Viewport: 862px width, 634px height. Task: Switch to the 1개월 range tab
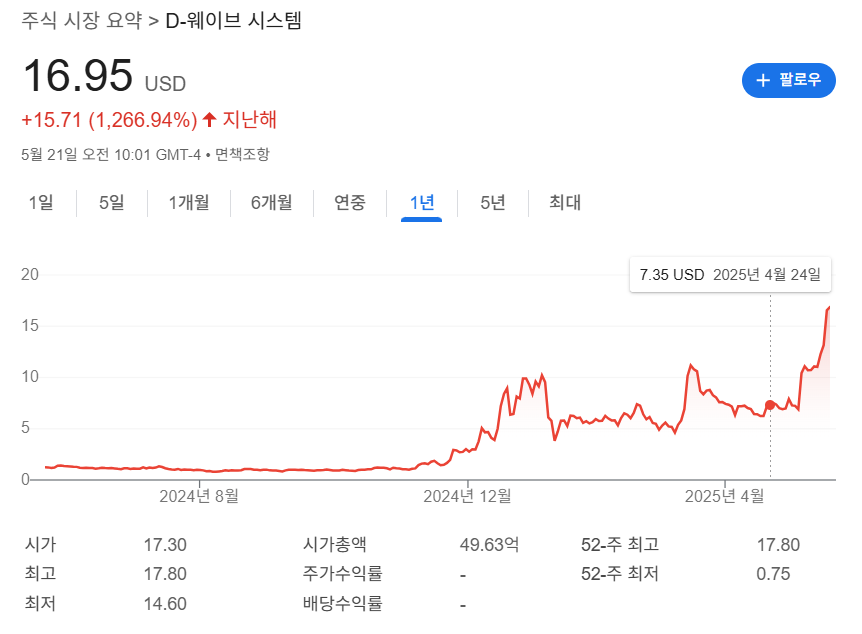coord(189,202)
